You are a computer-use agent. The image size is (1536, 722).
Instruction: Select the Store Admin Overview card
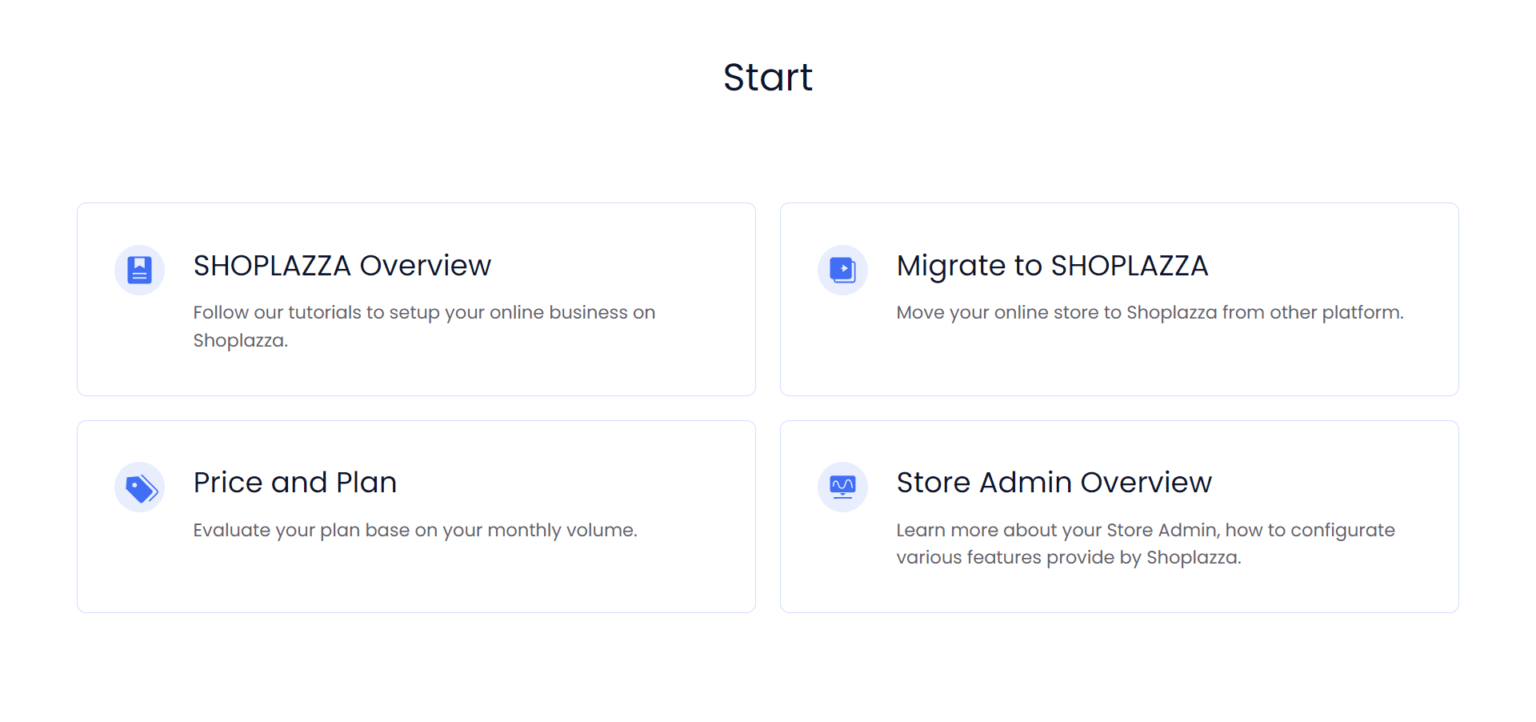point(1119,516)
